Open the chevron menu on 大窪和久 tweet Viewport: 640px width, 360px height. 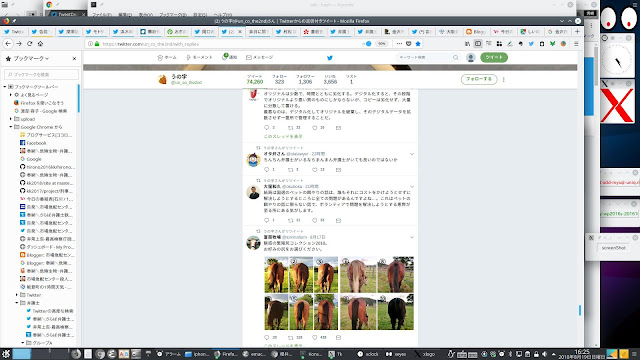click(x=412, y=187)
